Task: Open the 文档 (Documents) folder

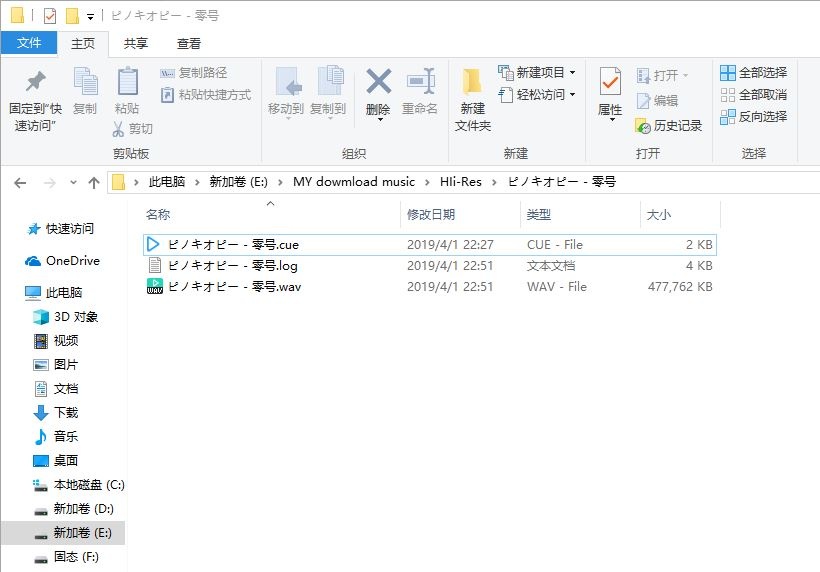Action: click(56, 389)
